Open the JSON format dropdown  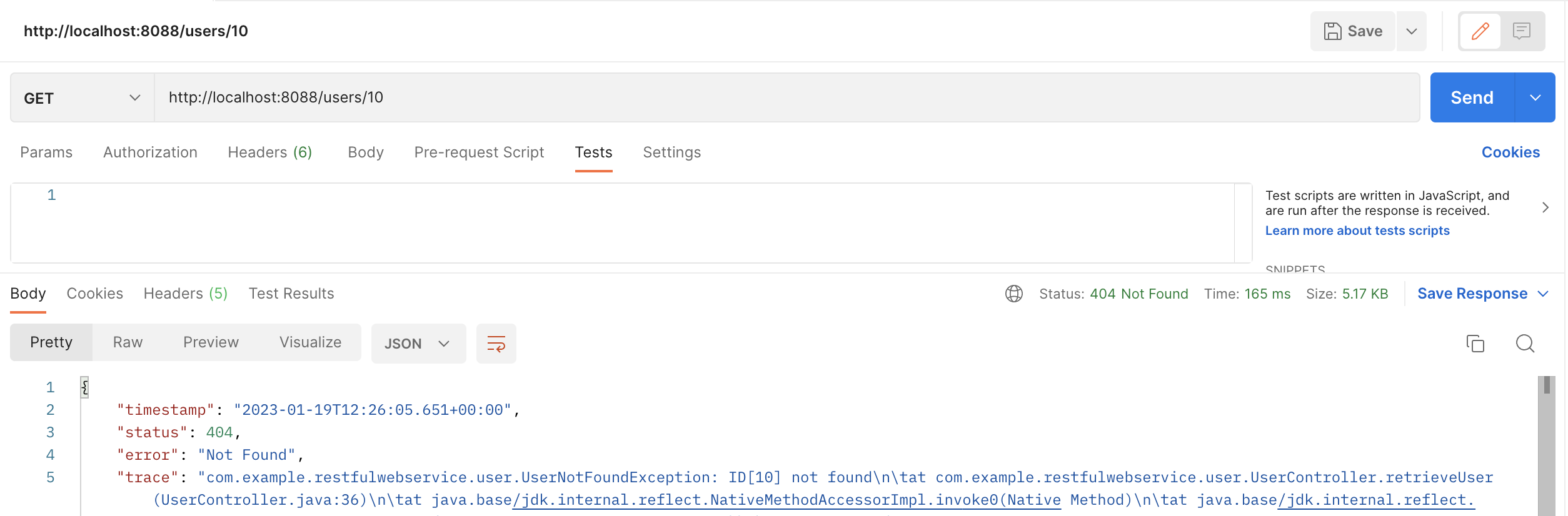coord(418,344)
